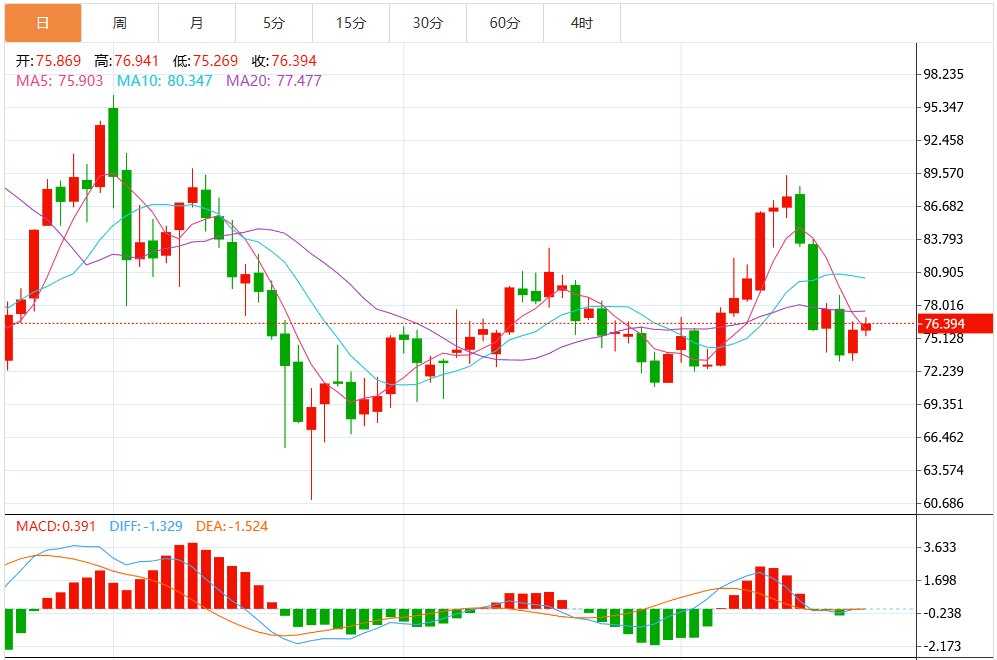Select the 日 daily chart tab
The height and width of the screenshot is (660, 997).
click(x=43, y=23)
